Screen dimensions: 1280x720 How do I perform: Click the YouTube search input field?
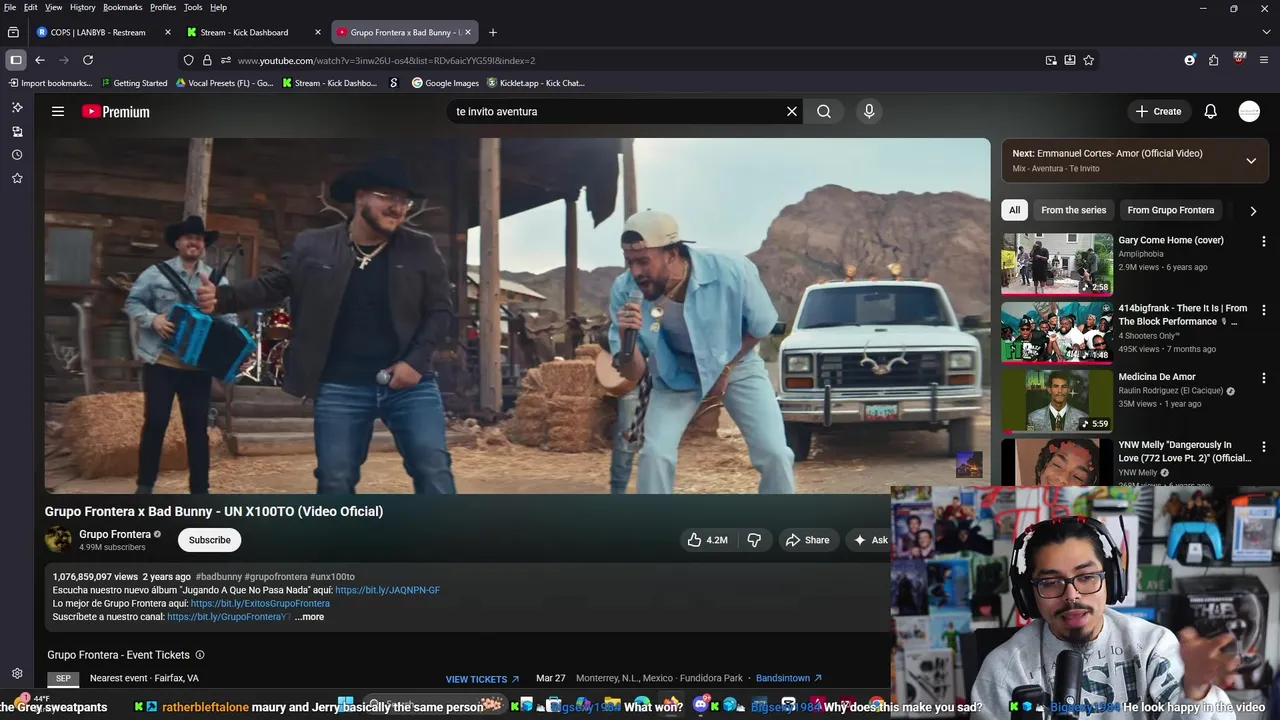coord(615,111)
